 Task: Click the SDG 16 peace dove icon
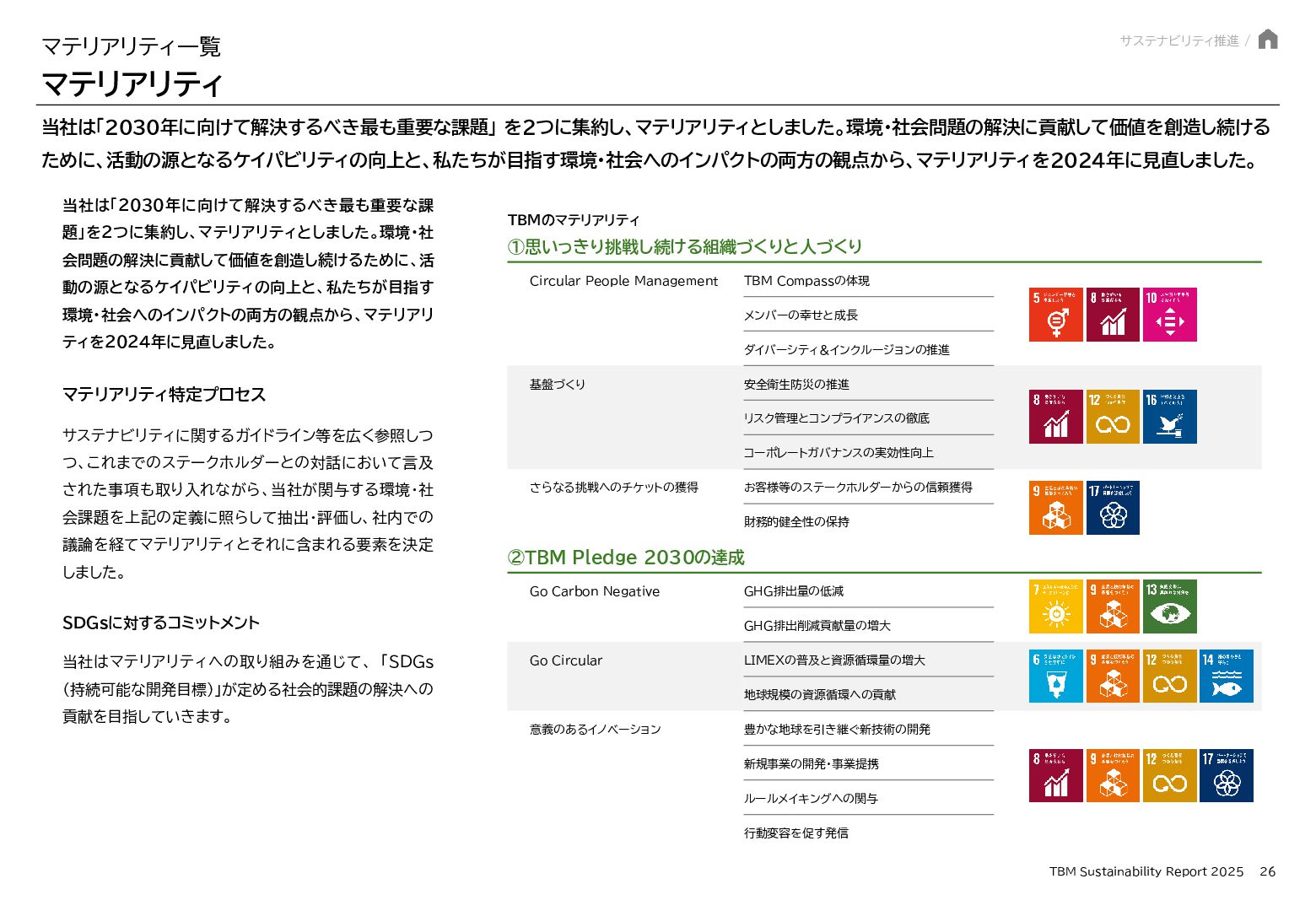(1169, 417)
